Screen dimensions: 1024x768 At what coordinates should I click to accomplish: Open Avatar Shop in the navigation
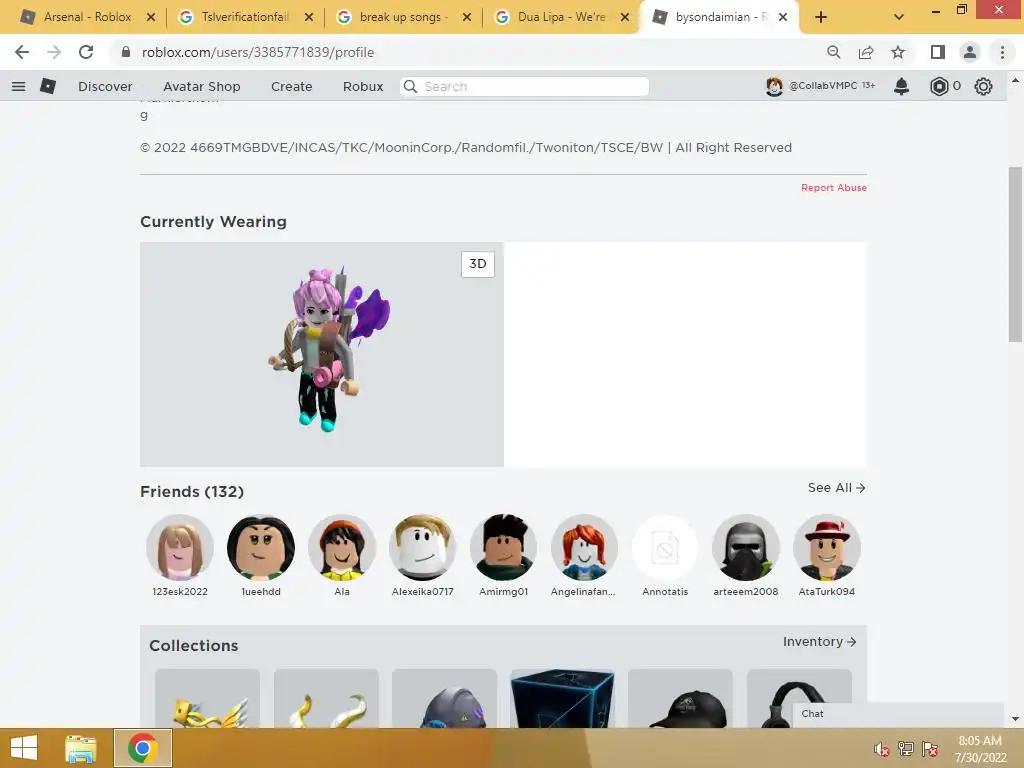[x=202, y=86]
